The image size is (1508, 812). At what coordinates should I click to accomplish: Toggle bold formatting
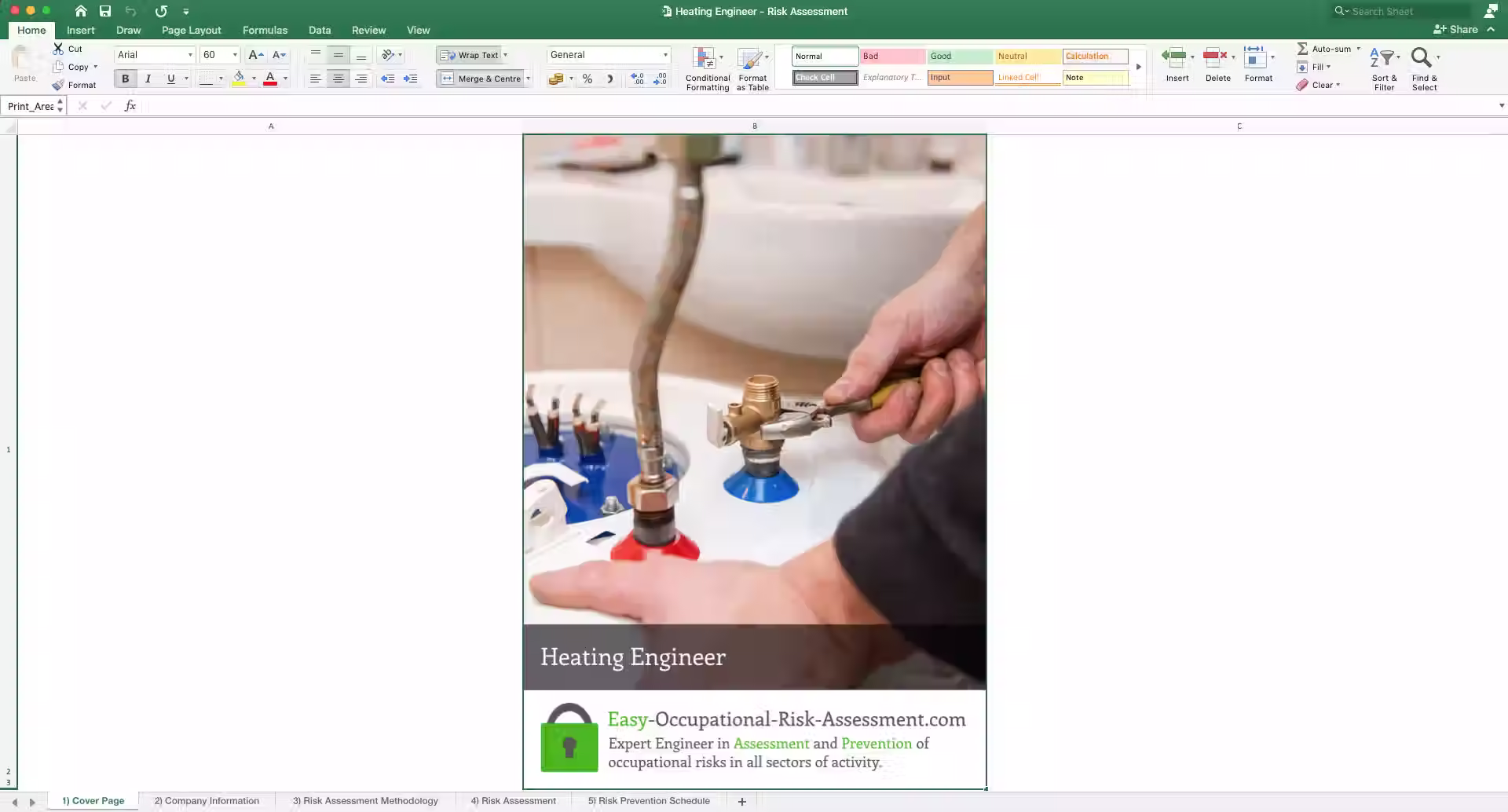click(x=125, y=79)
